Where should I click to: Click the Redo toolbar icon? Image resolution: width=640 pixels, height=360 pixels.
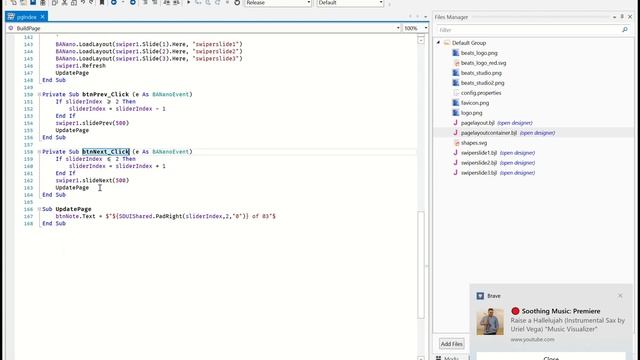(91, 2)
